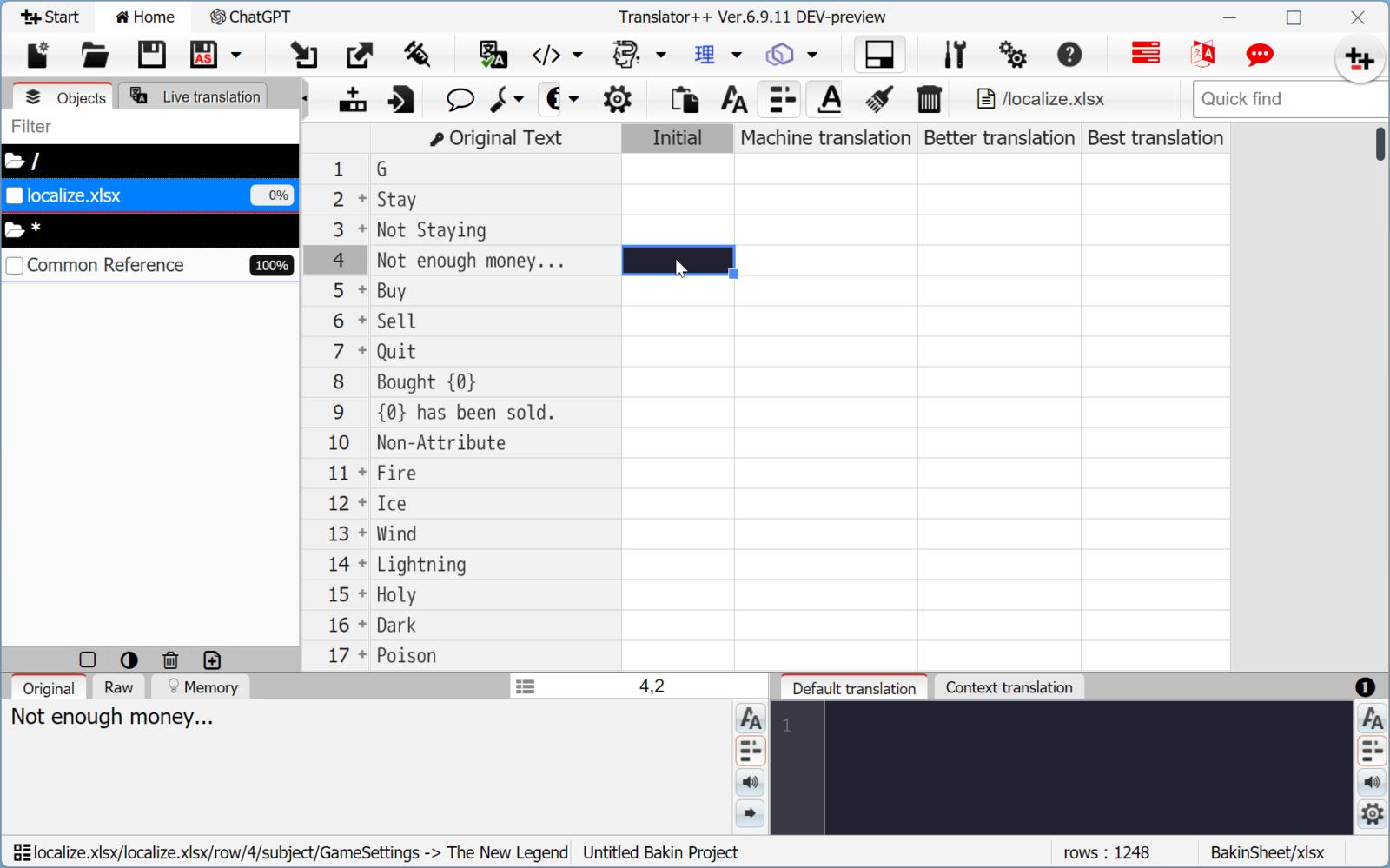Click the add-row icon above the grid
Image resolution: width=1390 pixels, height=868 pixels.
[x=352, y=98]
